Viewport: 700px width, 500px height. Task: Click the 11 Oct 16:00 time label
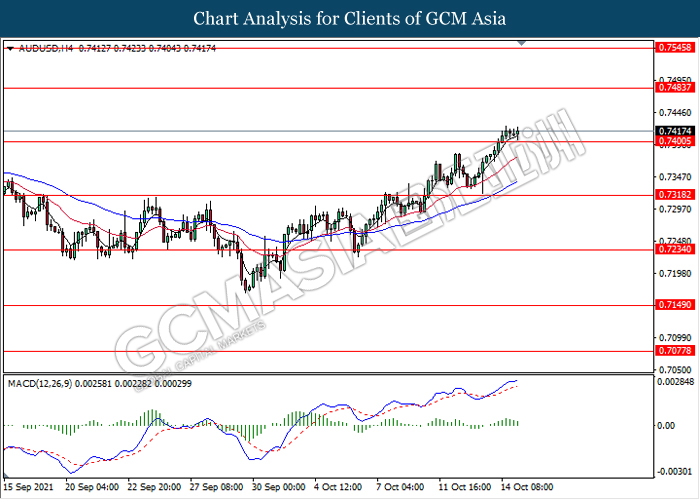coord(465,487)
